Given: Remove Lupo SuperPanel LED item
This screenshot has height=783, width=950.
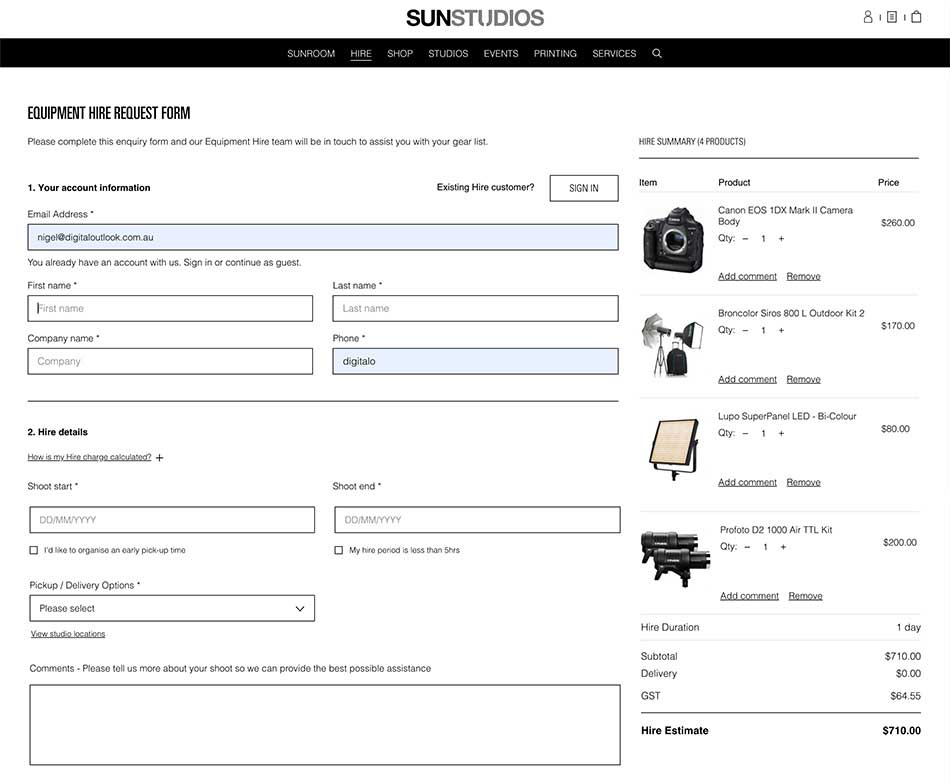Looking at the screenshot, I should pyautogui.click(x=803, y=482).
